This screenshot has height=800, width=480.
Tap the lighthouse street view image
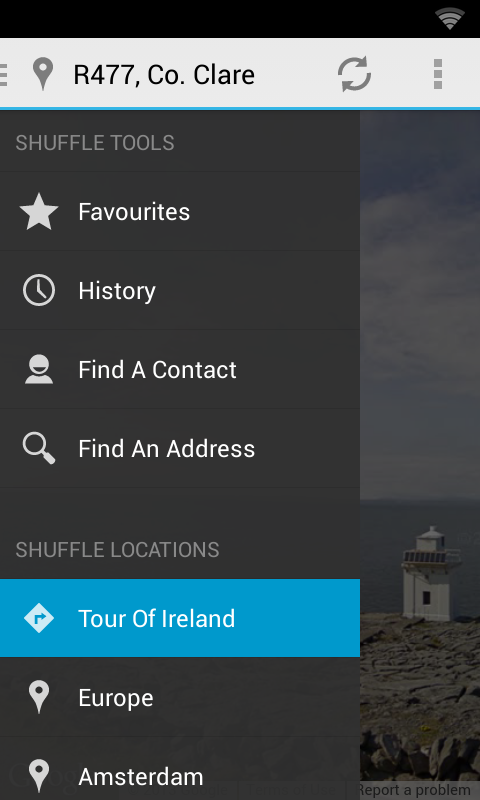click(x=420, y=444)
